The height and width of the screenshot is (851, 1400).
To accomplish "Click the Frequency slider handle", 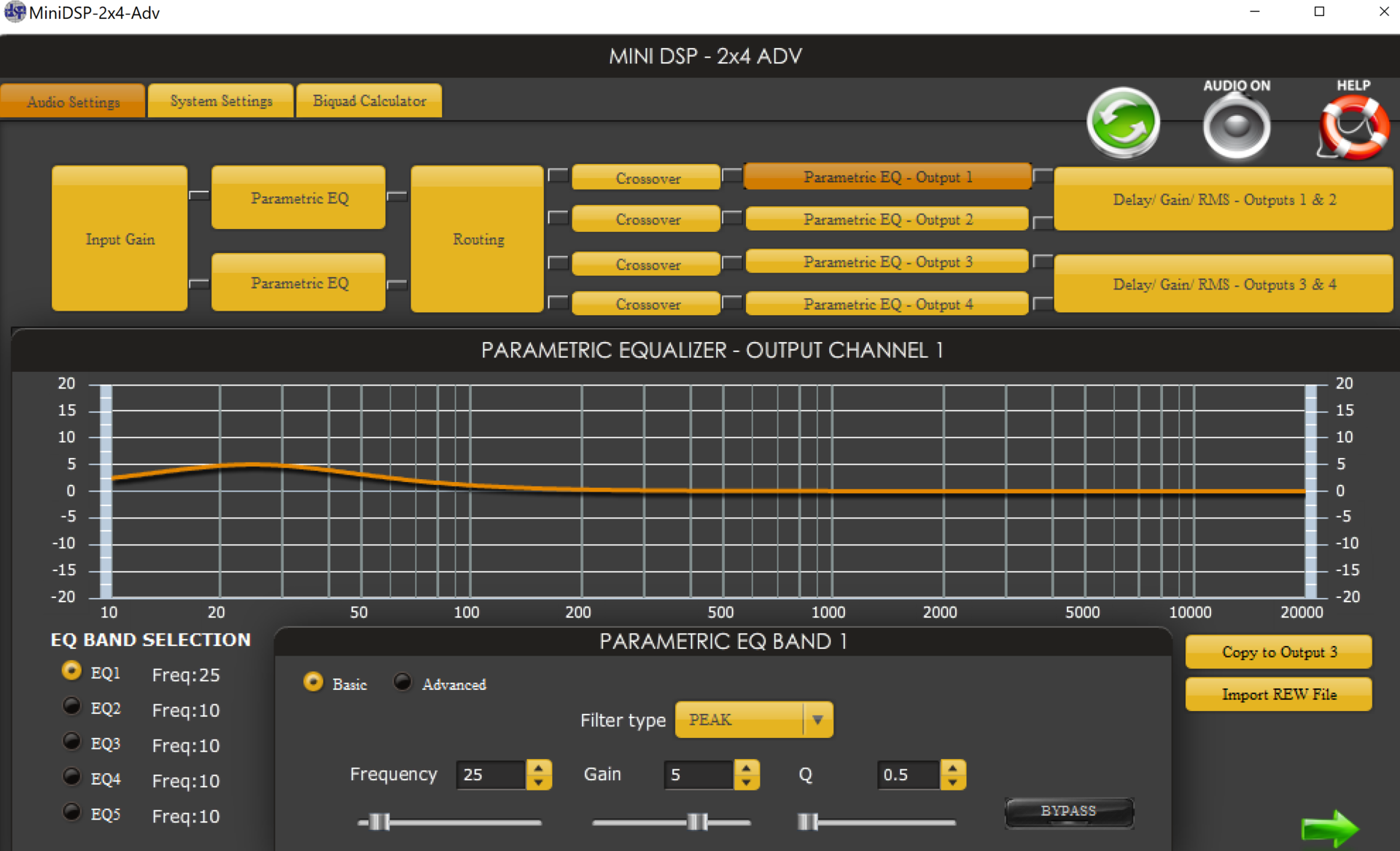I will pyautogui.click(x=379, y=822).
